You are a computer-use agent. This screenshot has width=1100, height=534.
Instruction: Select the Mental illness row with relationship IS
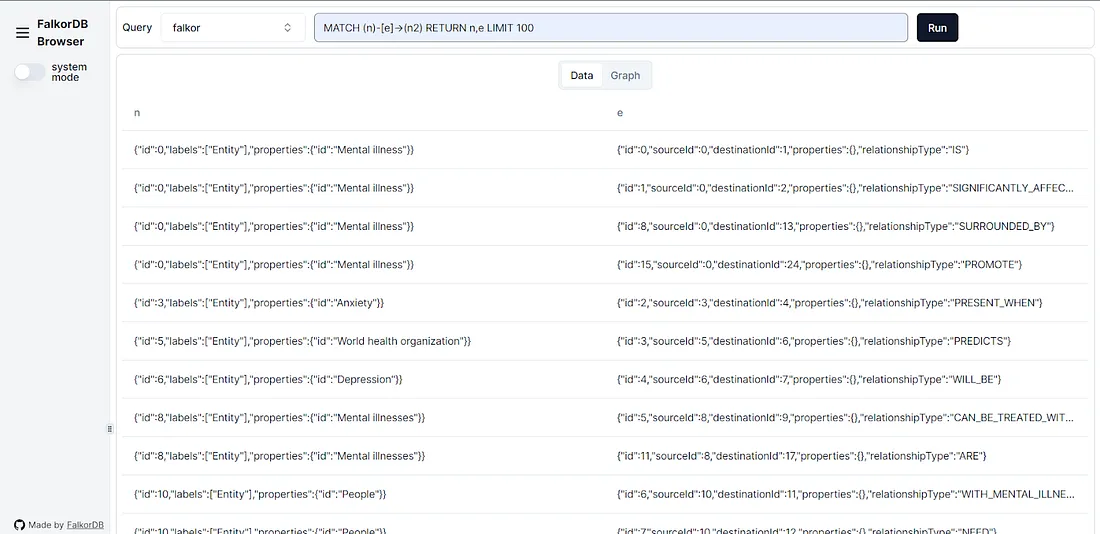click(x=605, y=150)
